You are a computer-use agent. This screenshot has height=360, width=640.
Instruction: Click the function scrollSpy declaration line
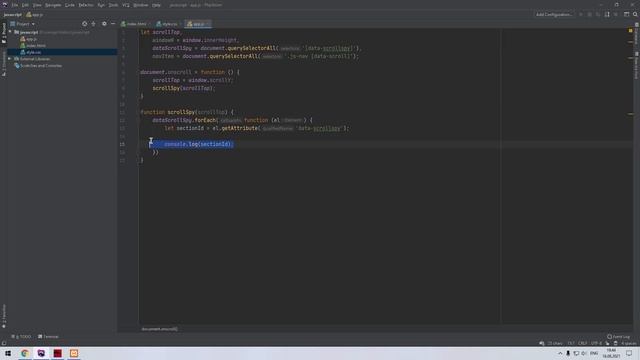click(x=187, y=112)
